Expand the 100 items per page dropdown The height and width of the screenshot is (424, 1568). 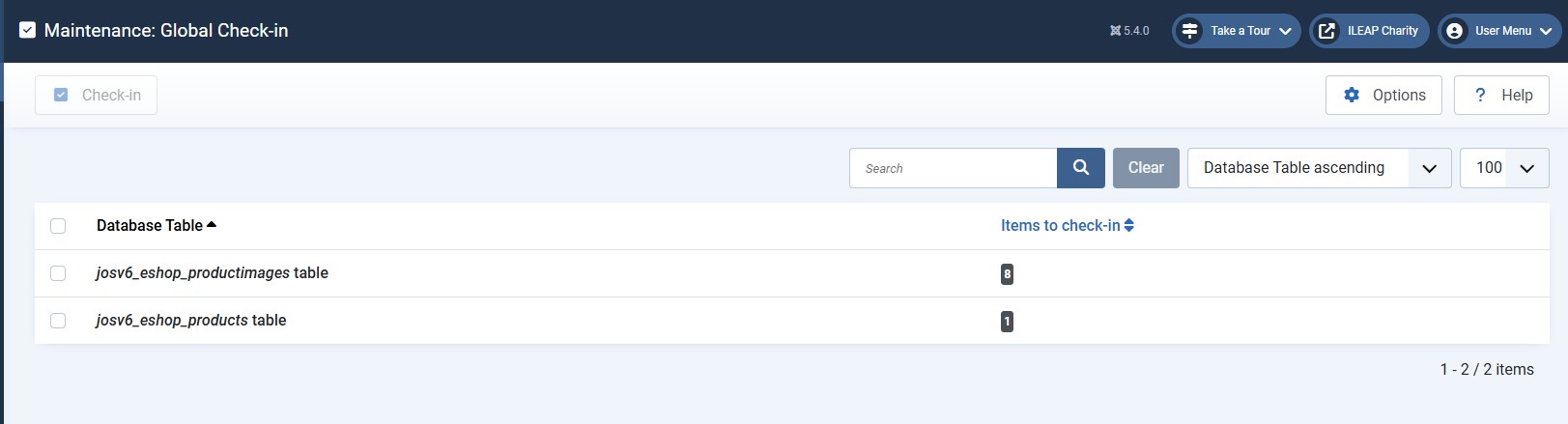pos(1503,168)
